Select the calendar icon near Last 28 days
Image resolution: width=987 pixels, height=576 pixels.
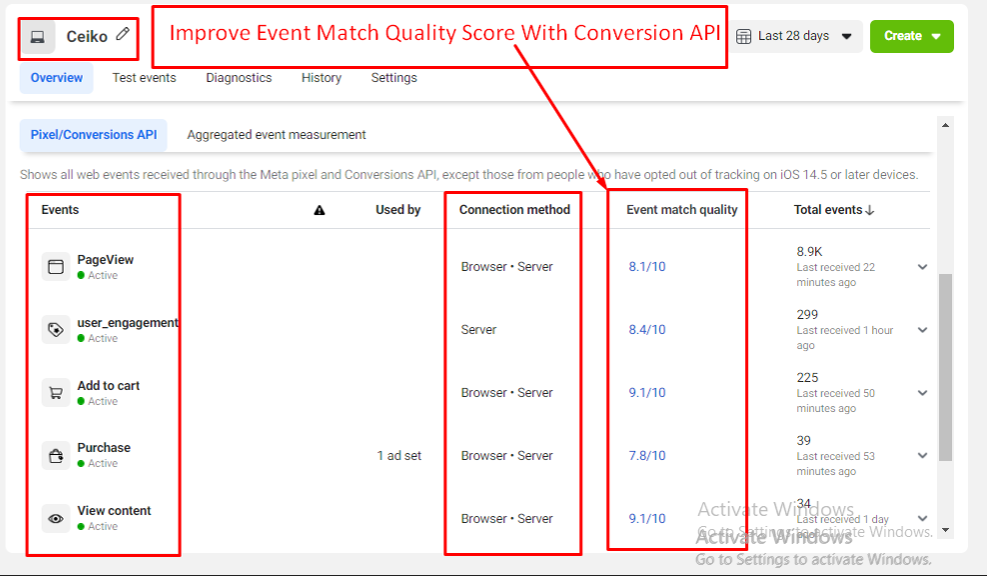click(x=742, y=36)
